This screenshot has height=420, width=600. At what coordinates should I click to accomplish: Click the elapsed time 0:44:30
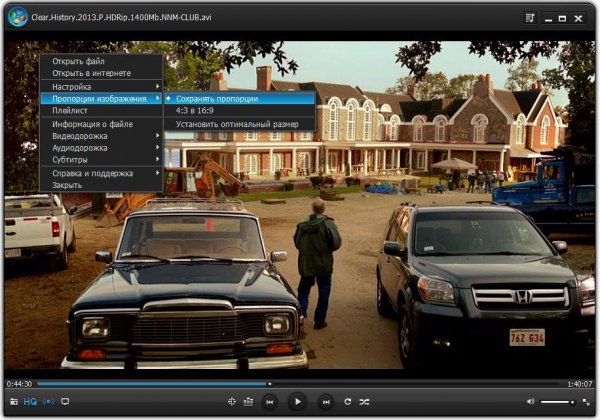[x=19, y=384]
